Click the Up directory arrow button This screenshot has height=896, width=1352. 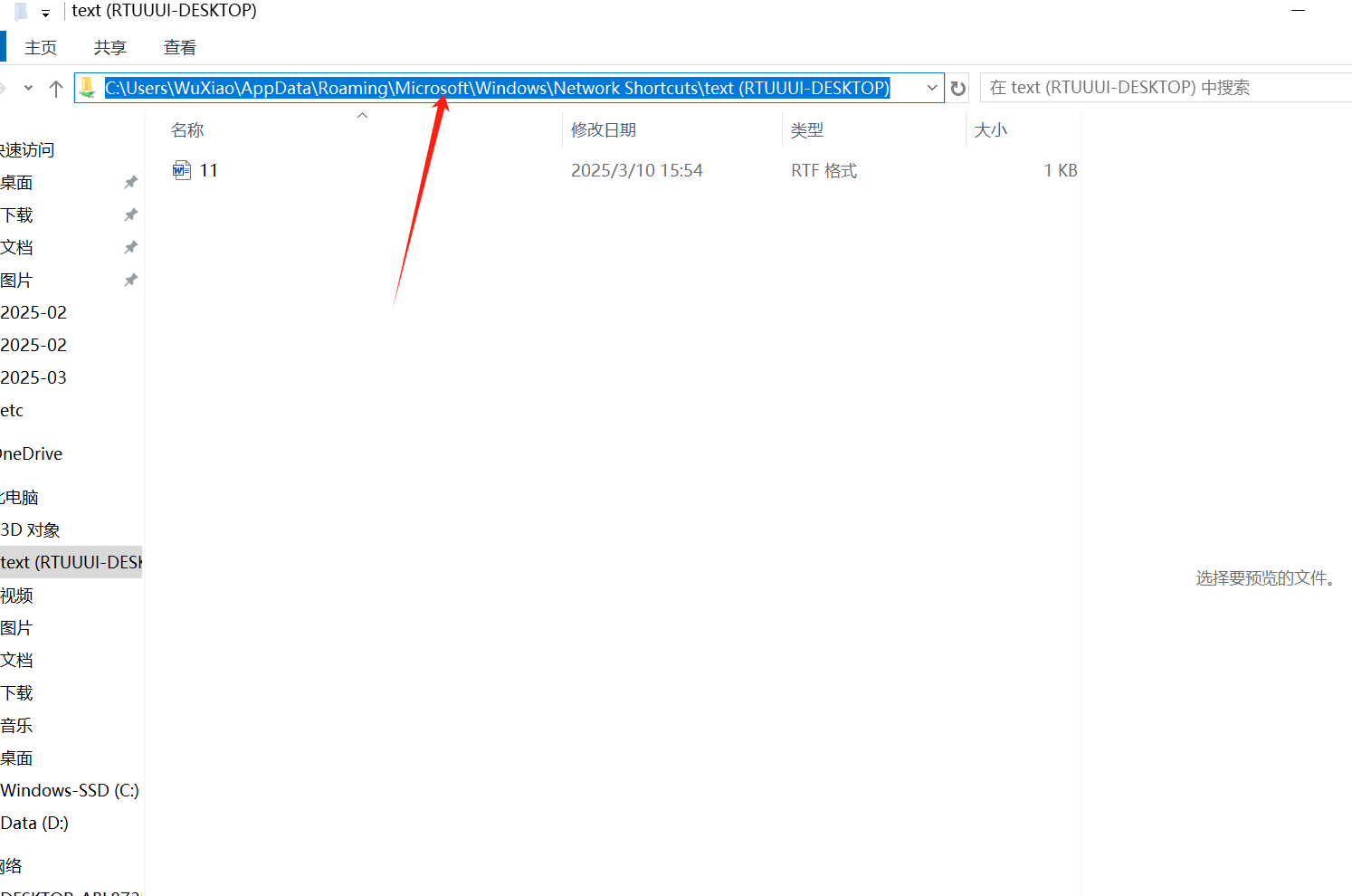pyautogui.click(x=56, y=88)
